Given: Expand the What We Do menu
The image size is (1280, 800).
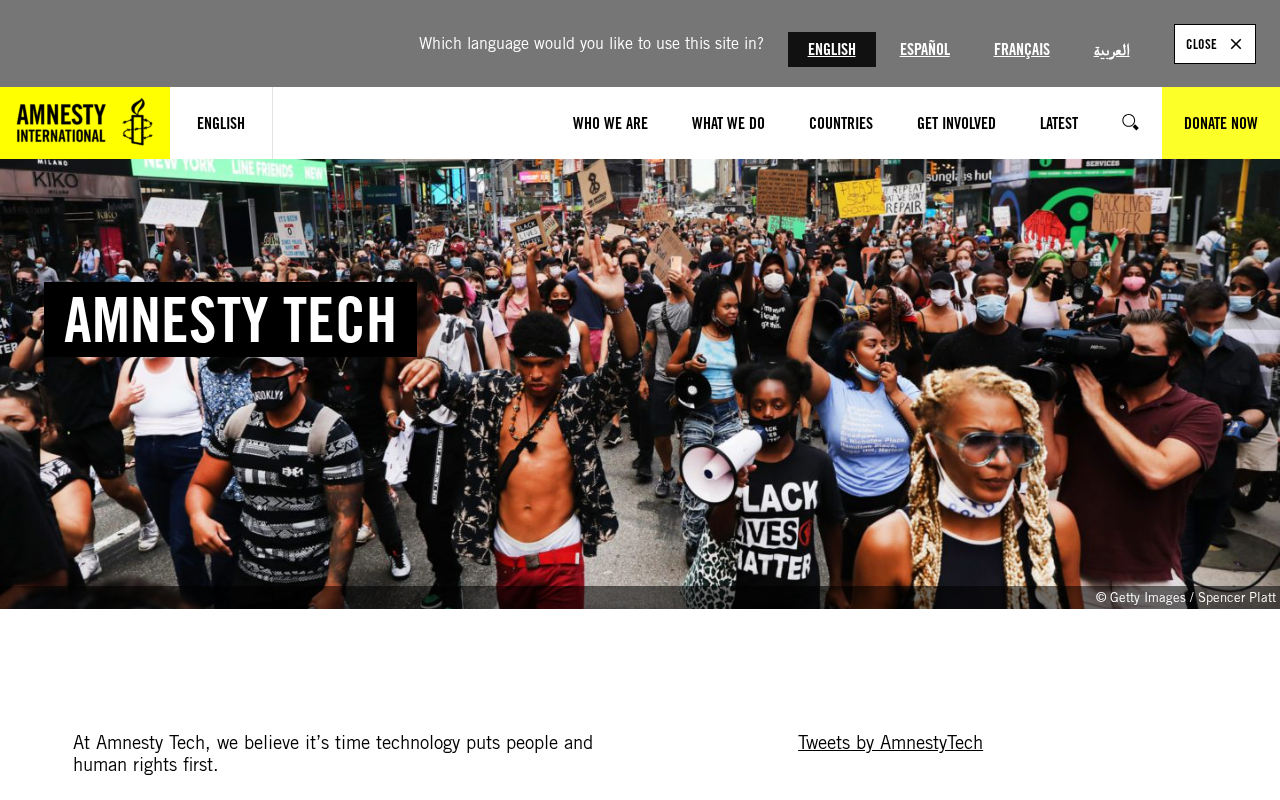Looking at the screenshot, I should [728, 123].
